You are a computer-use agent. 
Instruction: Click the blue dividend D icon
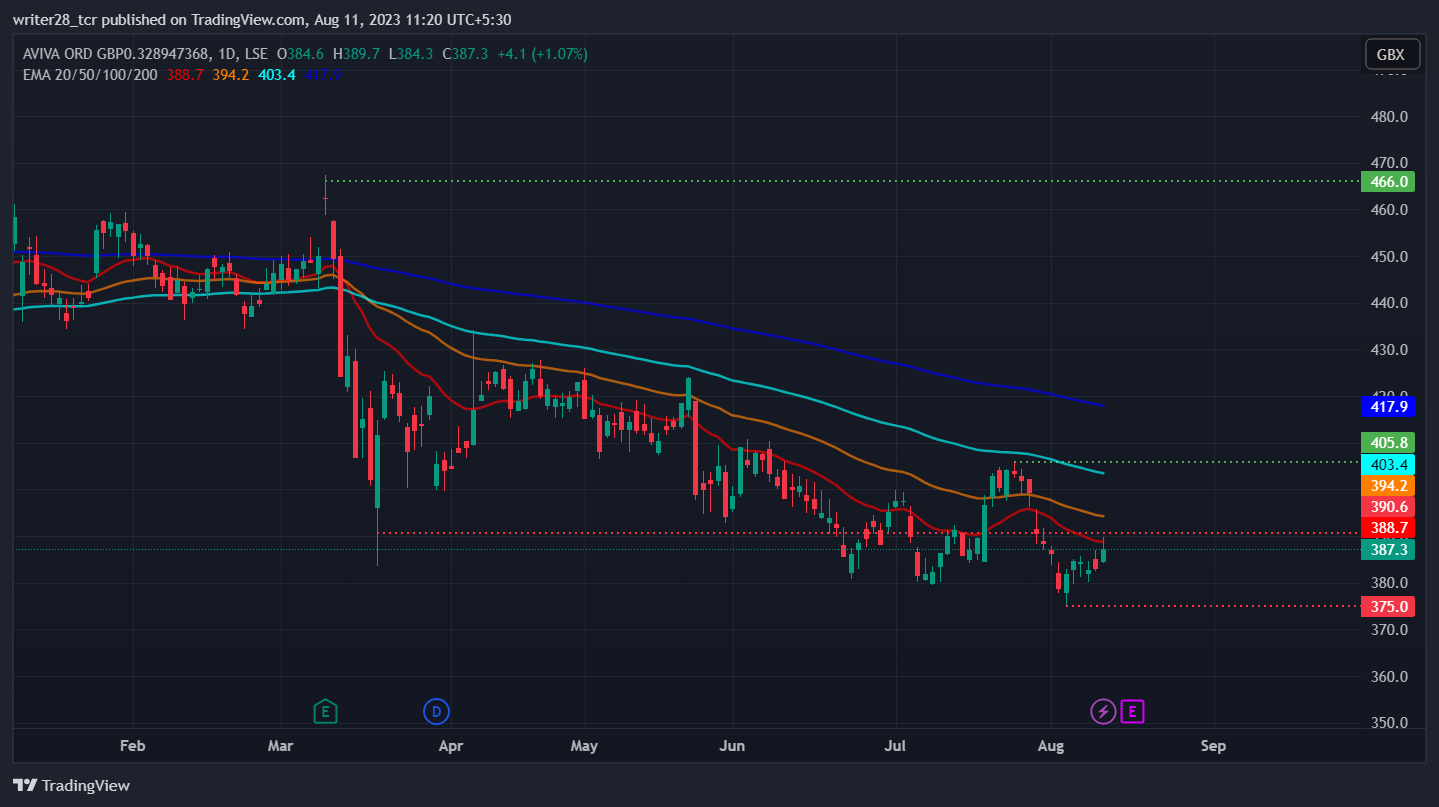[x=436, y=712]
